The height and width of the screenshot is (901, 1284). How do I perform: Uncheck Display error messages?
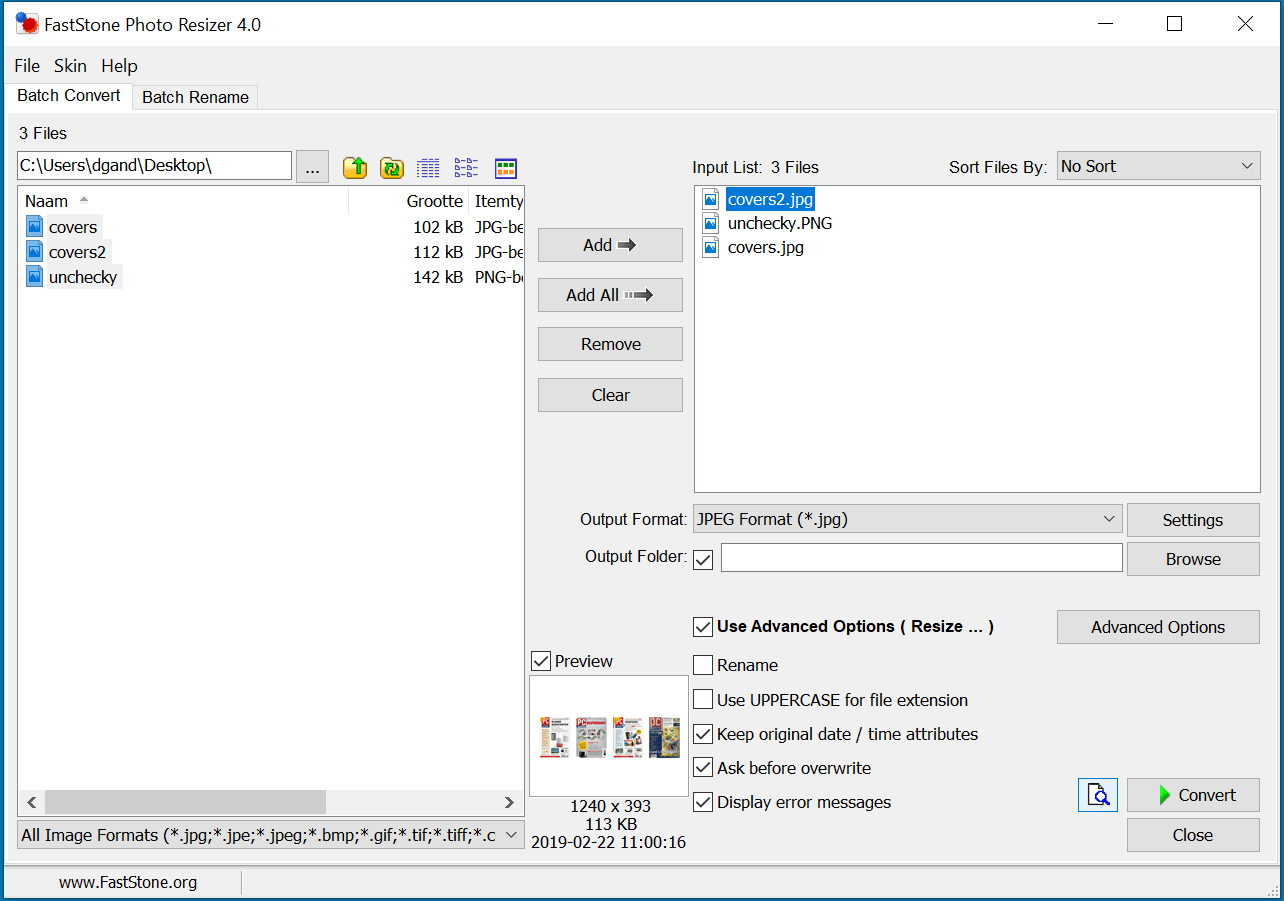point(703,802)
